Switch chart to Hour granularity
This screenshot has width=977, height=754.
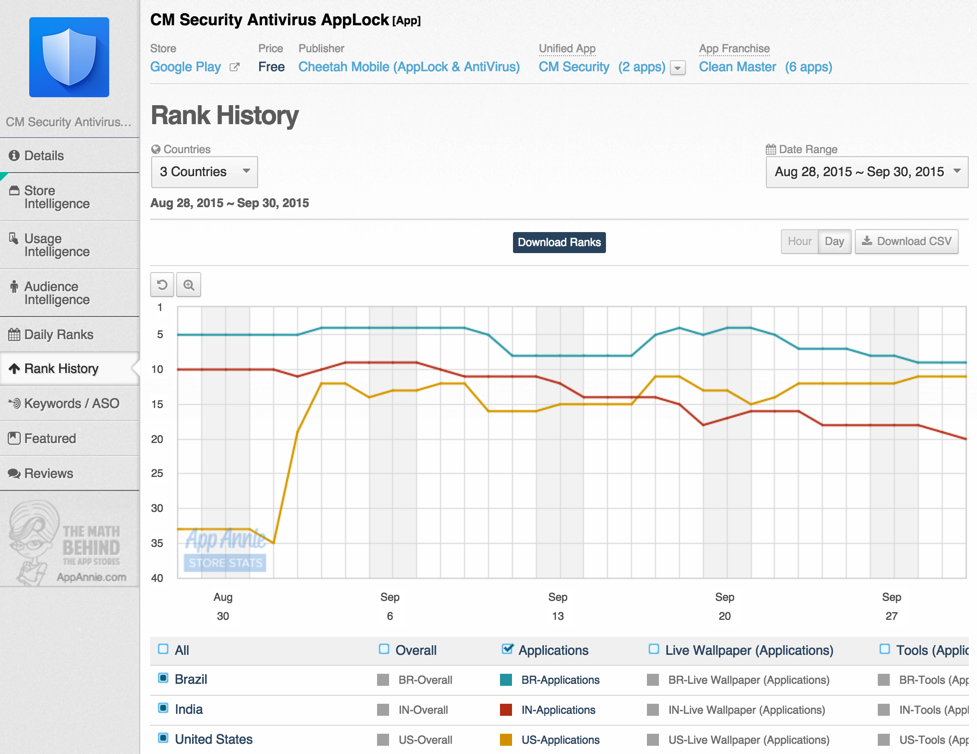point(799,241)
